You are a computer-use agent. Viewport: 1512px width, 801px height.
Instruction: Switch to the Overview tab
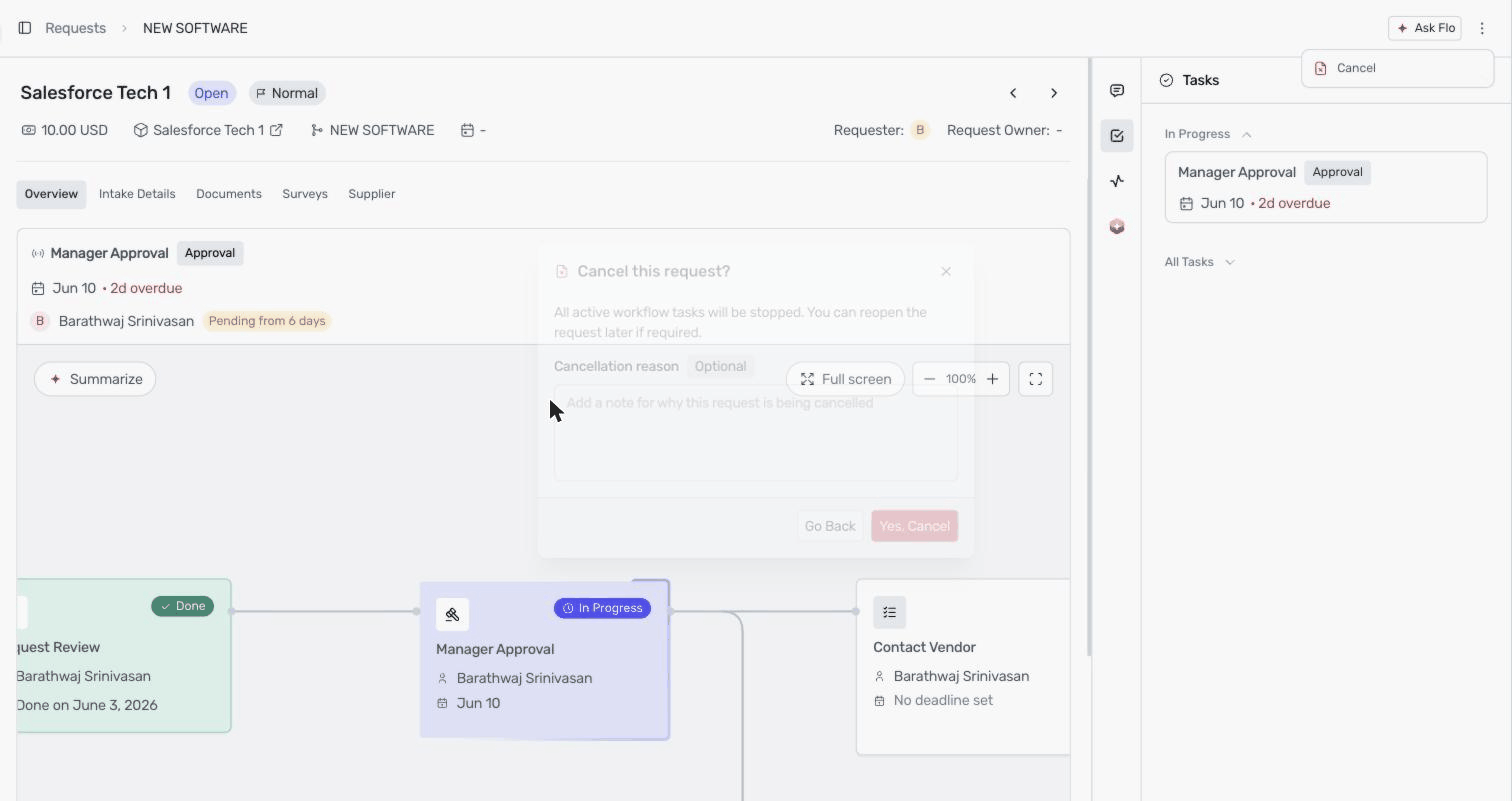coord(51,194)
